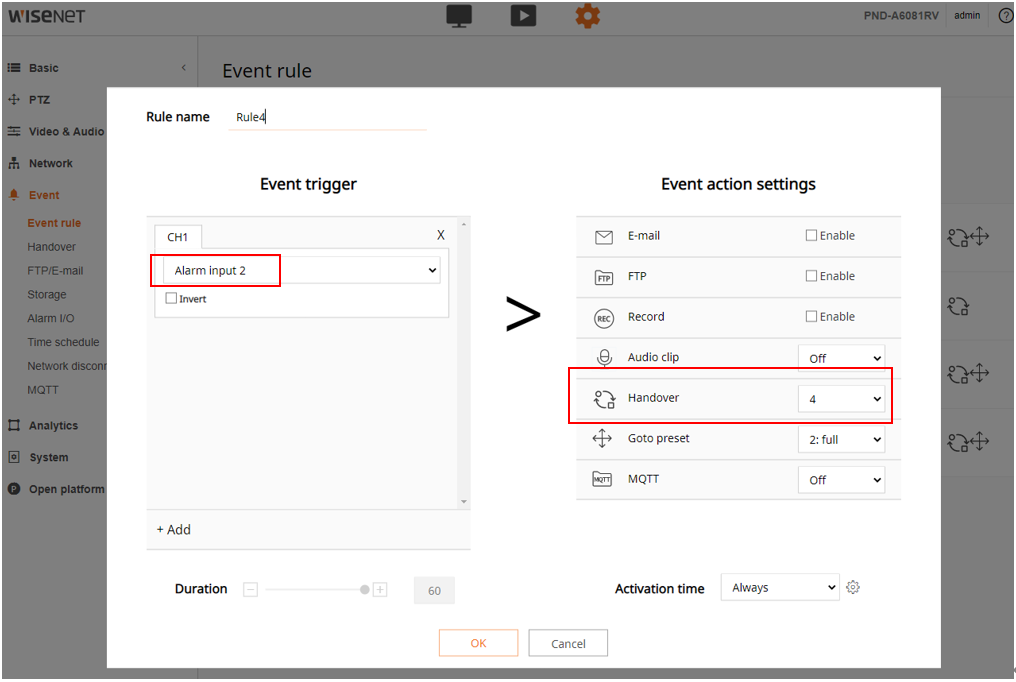Enable the Record action checkbox
1016x682 pixels.
(812, 317)
